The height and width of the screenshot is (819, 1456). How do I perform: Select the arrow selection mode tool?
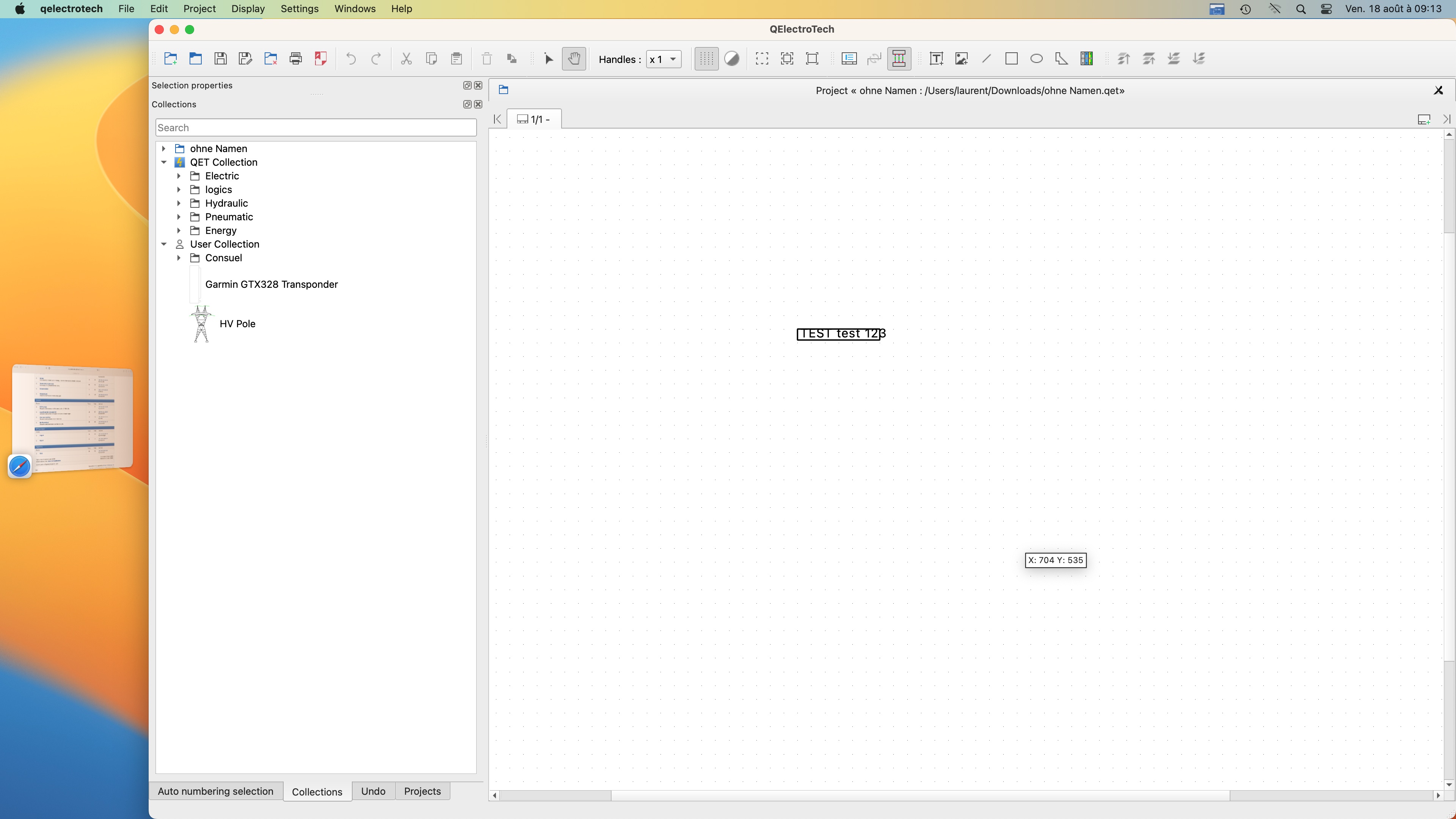(x=548, y=59)
